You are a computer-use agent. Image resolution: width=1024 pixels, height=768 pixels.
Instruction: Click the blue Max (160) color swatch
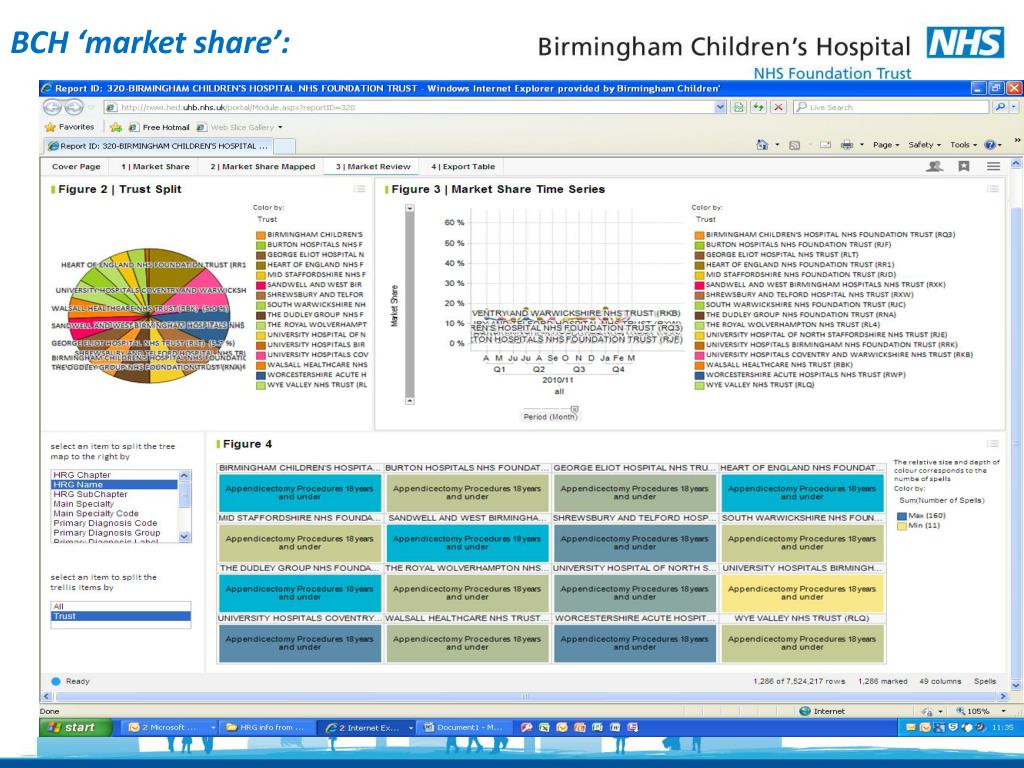[x=902, y=516]
